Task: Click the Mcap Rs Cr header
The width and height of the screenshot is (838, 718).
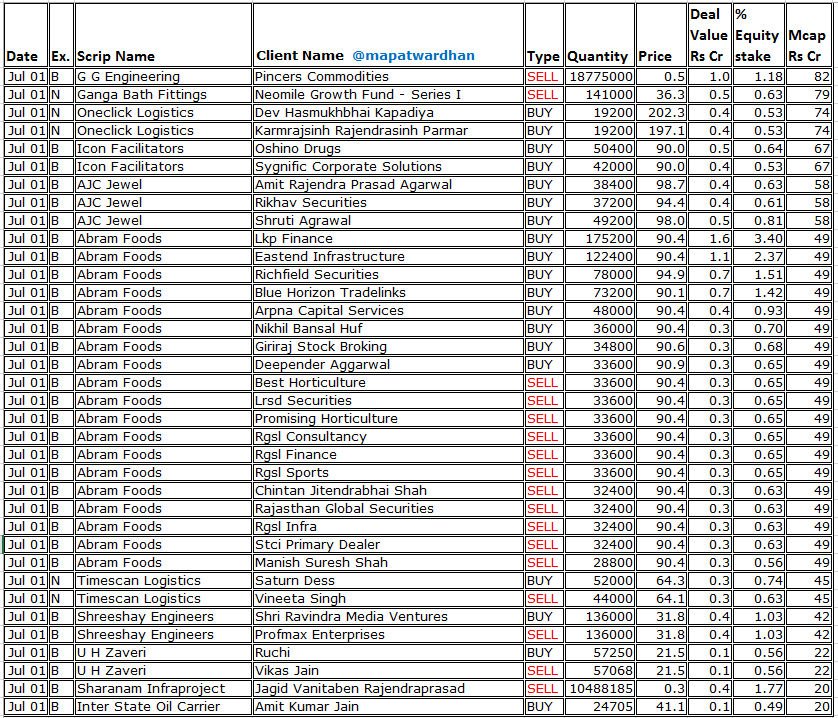Action: pyautogui.click(x=808, y=35)
